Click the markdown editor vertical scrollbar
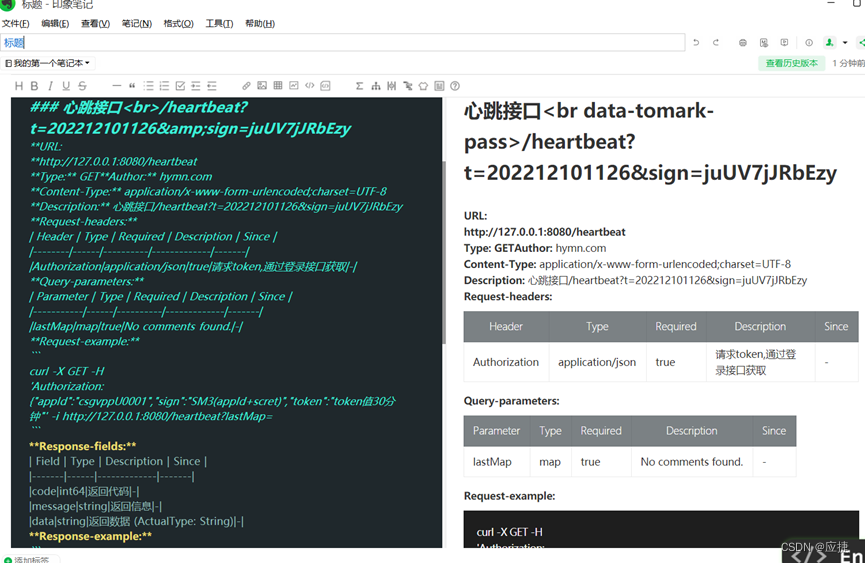 tap(444, 253)
